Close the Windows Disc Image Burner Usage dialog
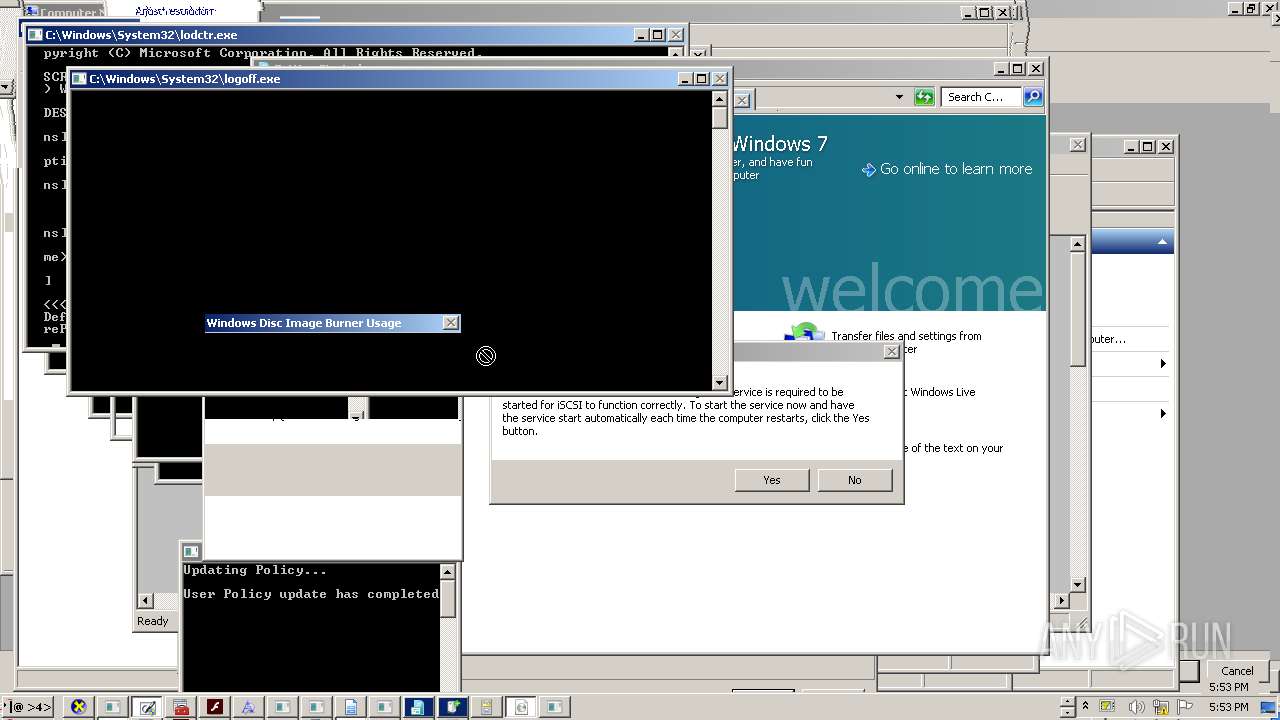 450,323
